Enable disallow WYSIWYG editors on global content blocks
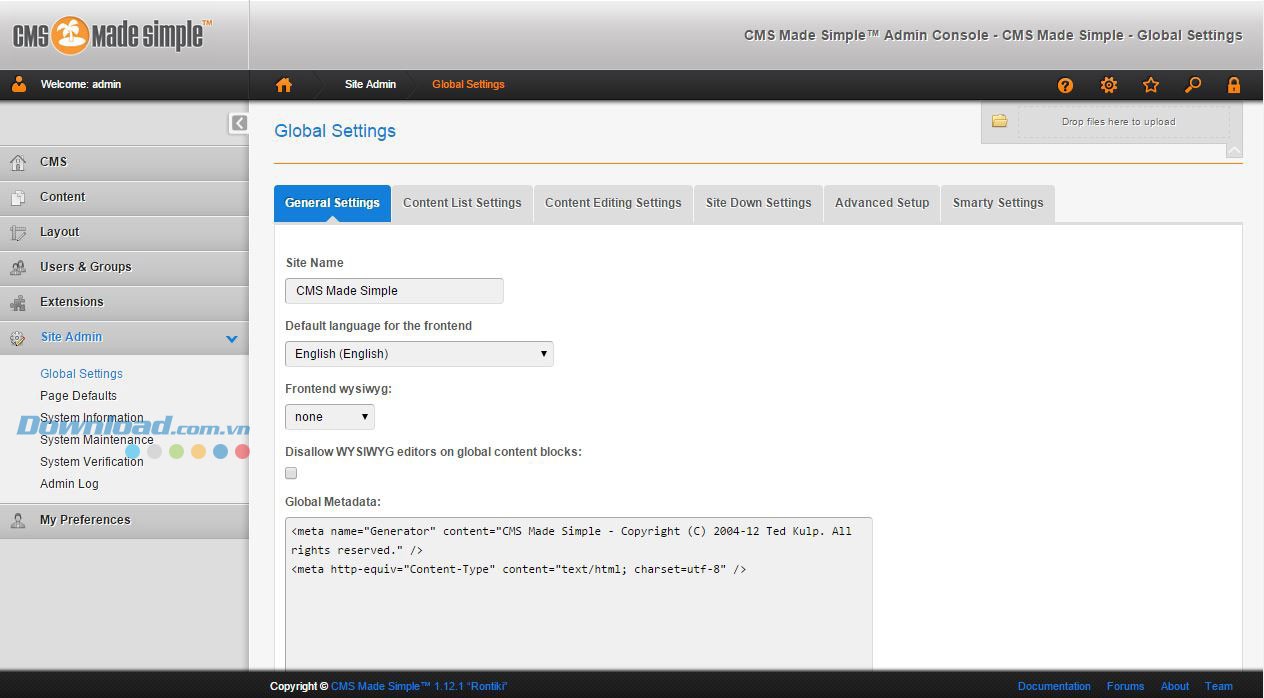 tap(290, 472)
